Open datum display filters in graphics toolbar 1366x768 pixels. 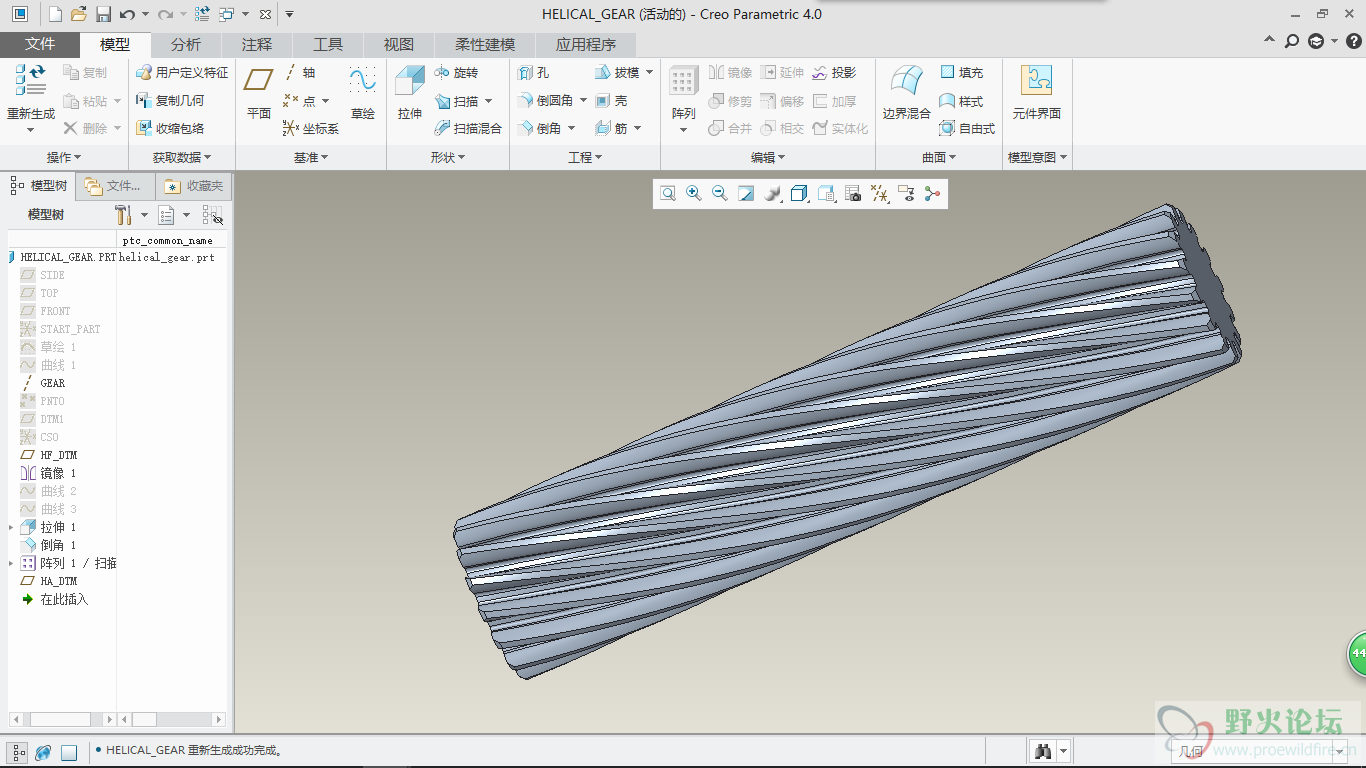(x=880, y=194)
